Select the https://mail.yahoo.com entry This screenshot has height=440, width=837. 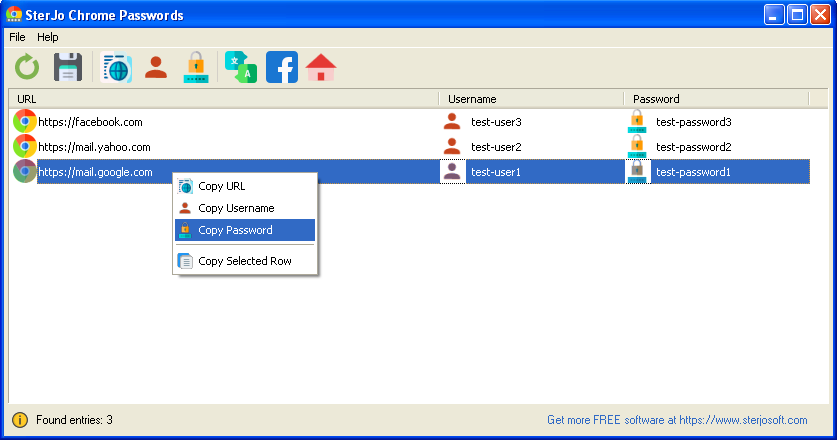click(94, 147)
